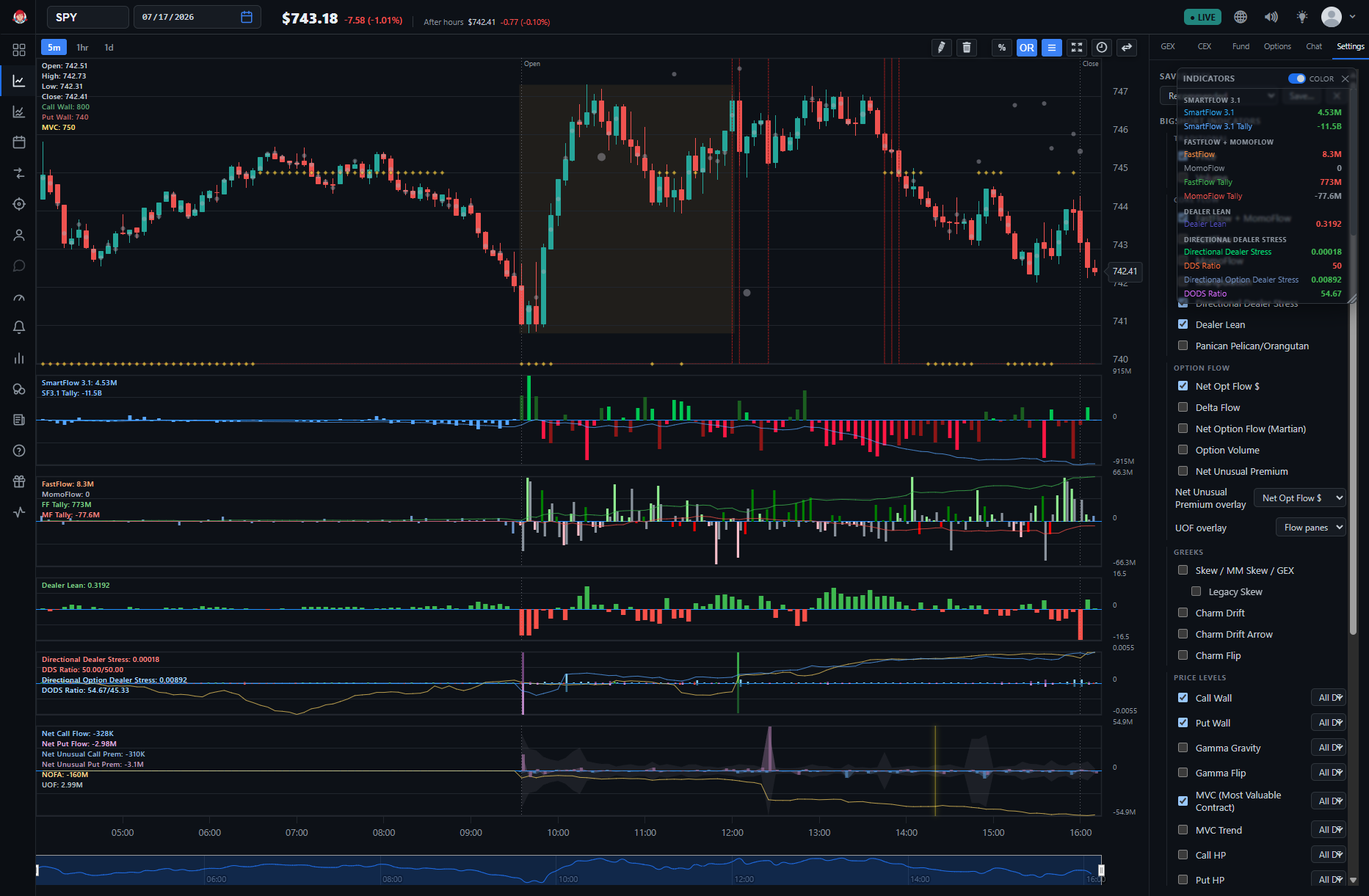Check the Gamma Flip checkbox

[1183, 773]
